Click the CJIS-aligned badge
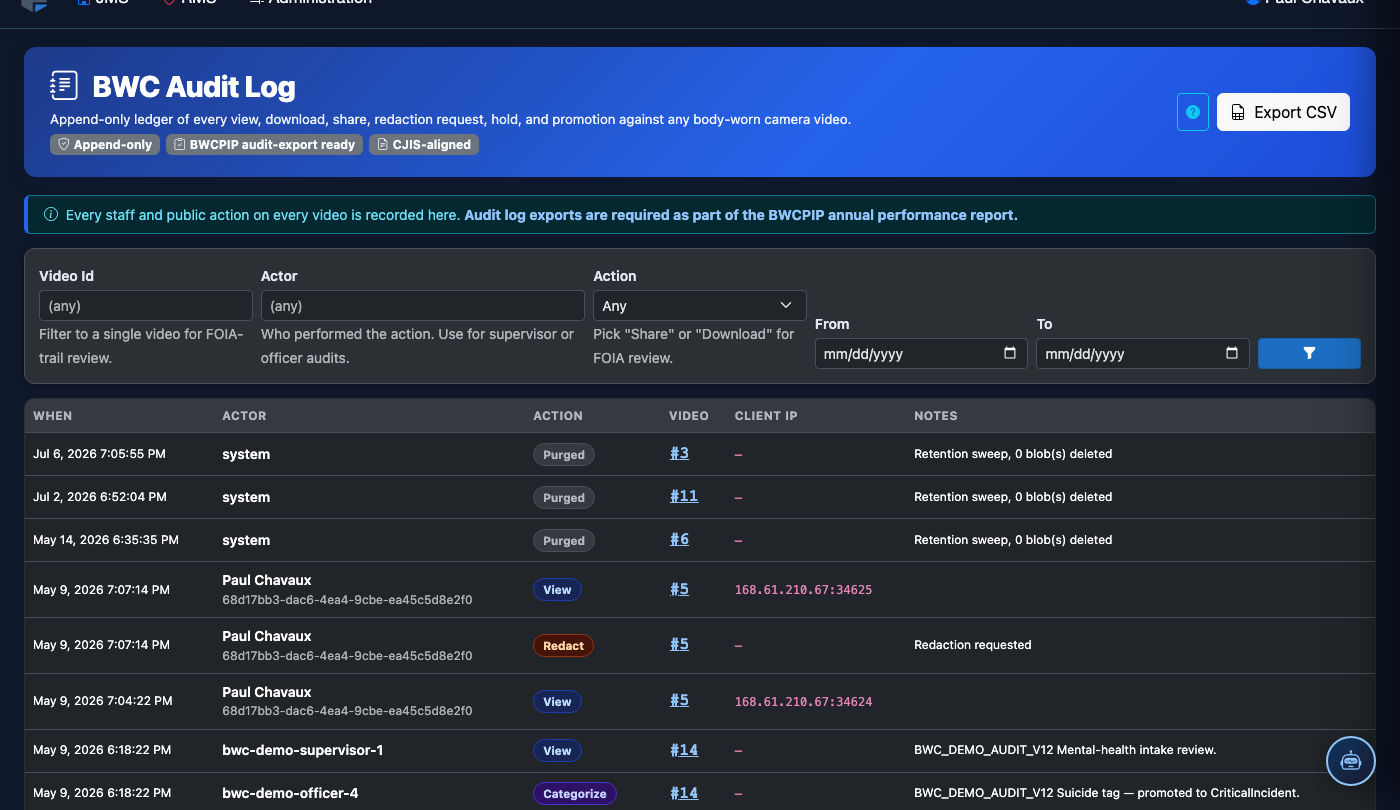 424,145
